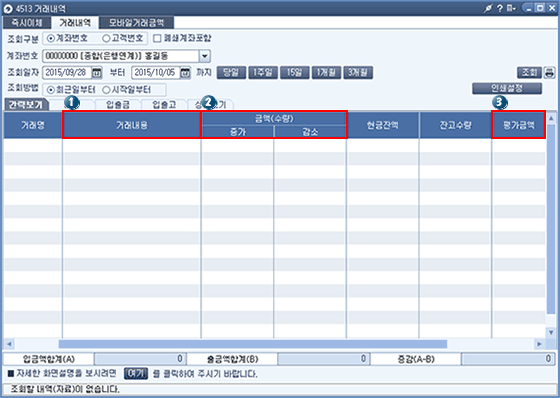Expand the 계좌번호 account dropdown arrow
This screenshot has height=398, width=560.
(204, 56)
